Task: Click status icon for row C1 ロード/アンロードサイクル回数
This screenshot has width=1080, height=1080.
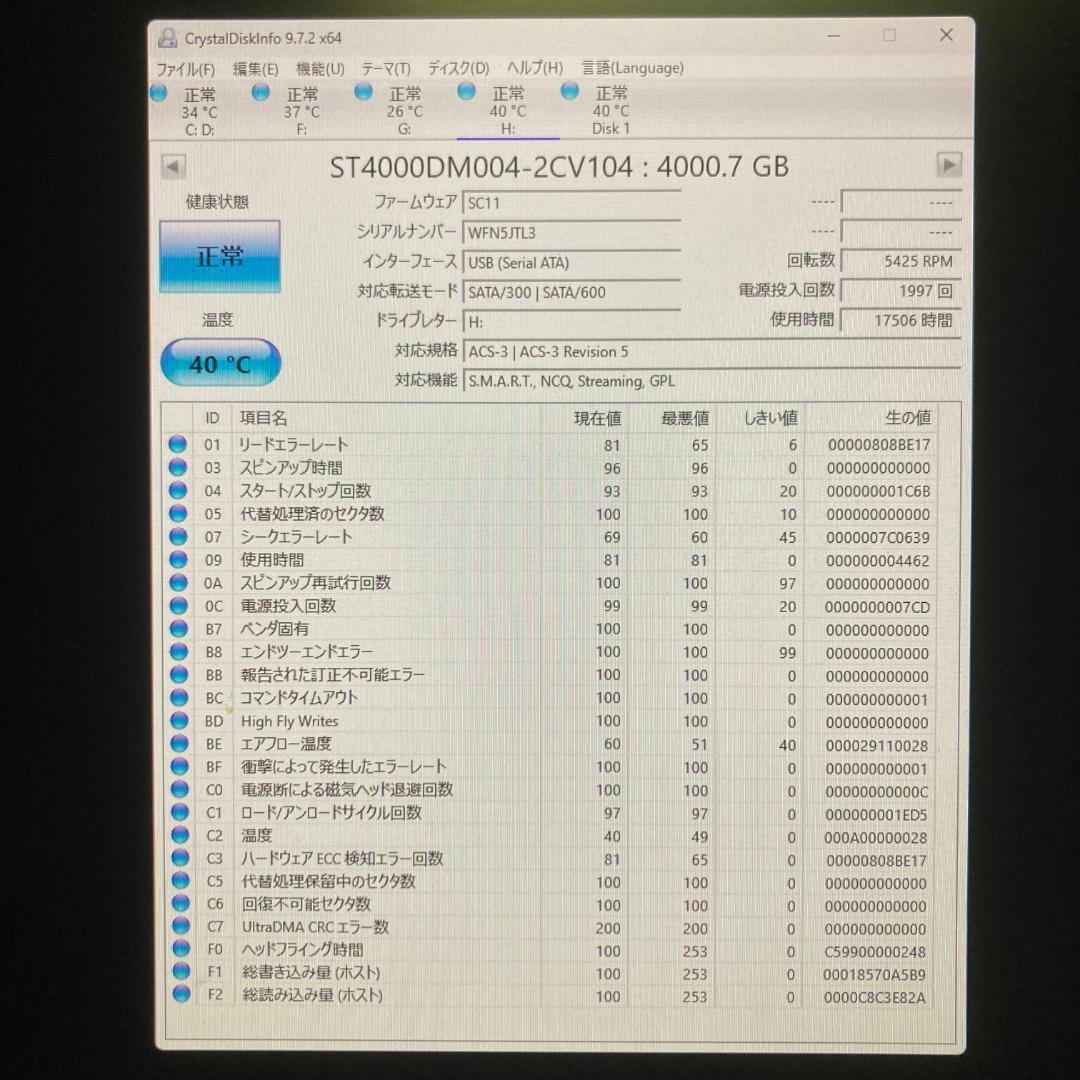Action: tap(180, 812)
